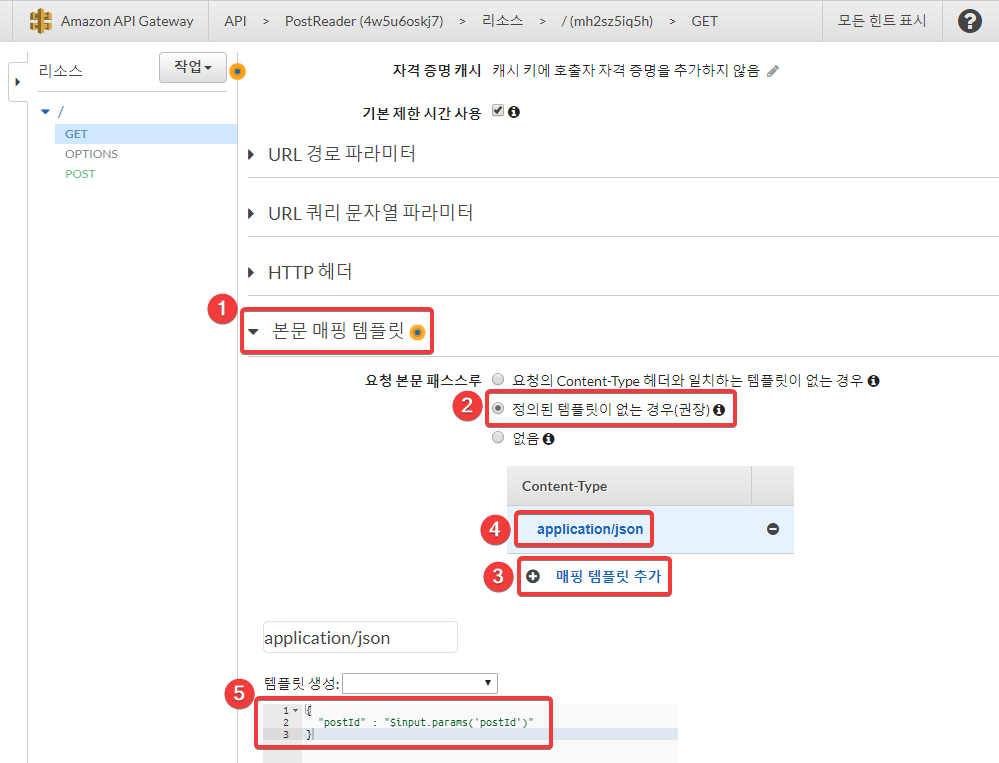Viewport: 999px width, 763px height.
Task: Select radio 정의된 템플릿이 없는 경우(권장)
Action: 498,408
